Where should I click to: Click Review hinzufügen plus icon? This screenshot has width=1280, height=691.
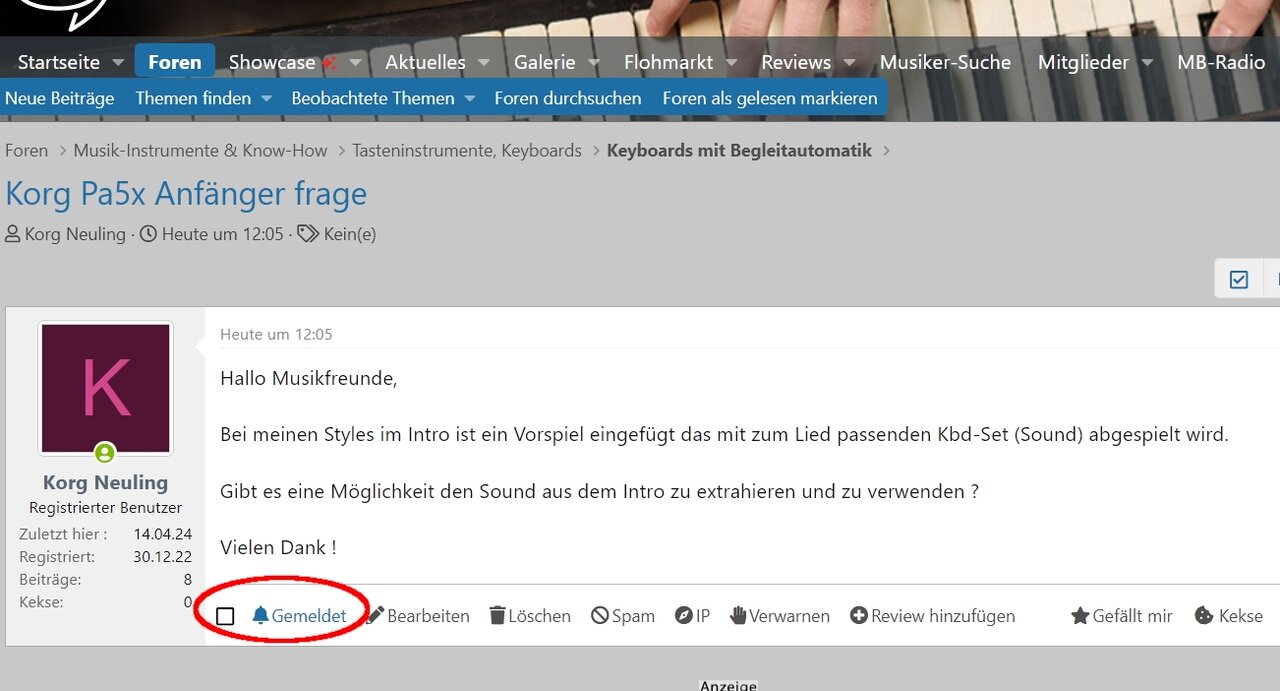[858, 616]
